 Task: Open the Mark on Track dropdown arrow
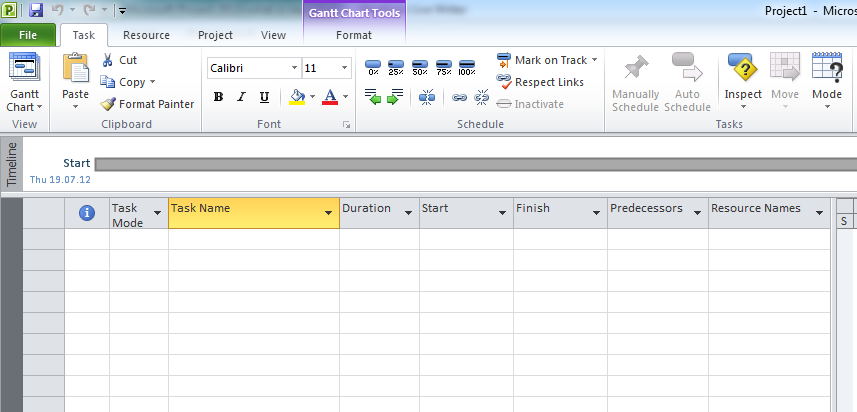(x=594, y=60)
